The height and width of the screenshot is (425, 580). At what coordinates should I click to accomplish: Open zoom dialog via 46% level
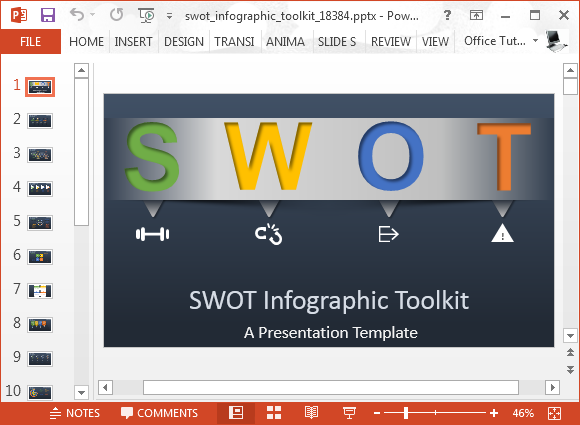pyautogui.click(x=523, y=413)
